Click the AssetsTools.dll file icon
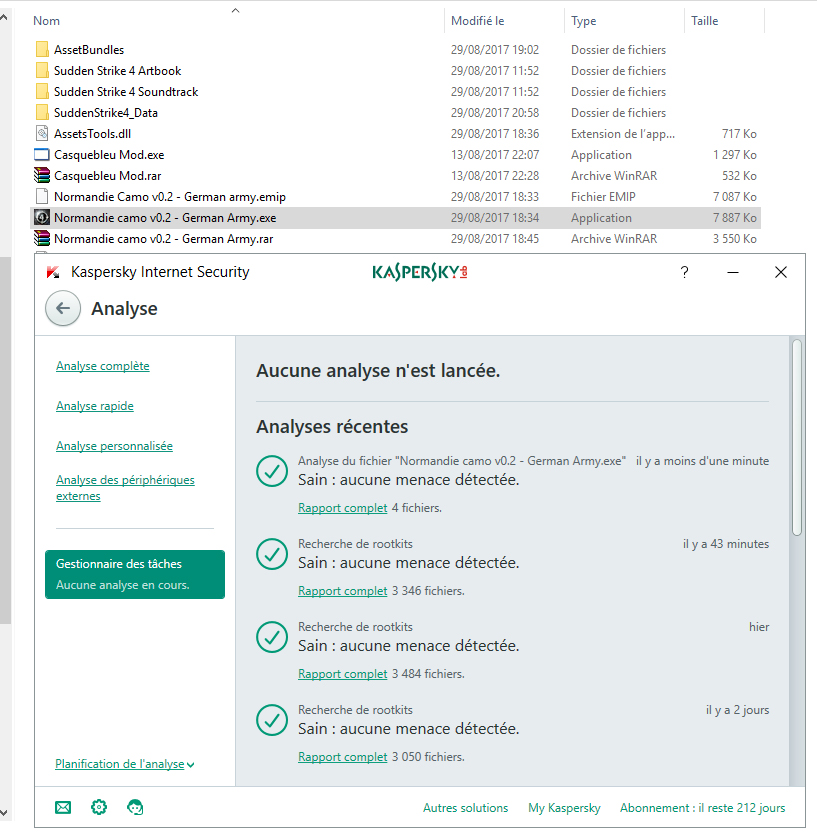 [42, 134]
